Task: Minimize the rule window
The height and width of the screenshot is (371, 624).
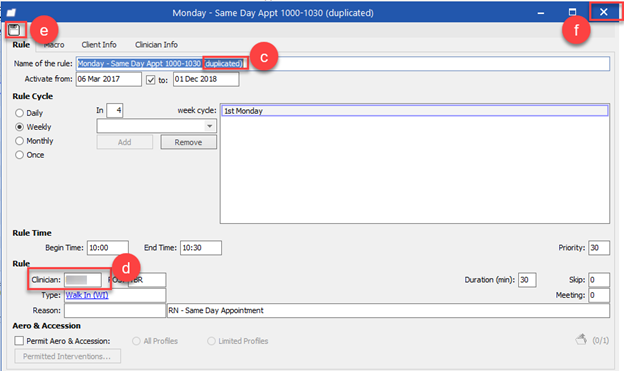Action: (x=540, y=13)
